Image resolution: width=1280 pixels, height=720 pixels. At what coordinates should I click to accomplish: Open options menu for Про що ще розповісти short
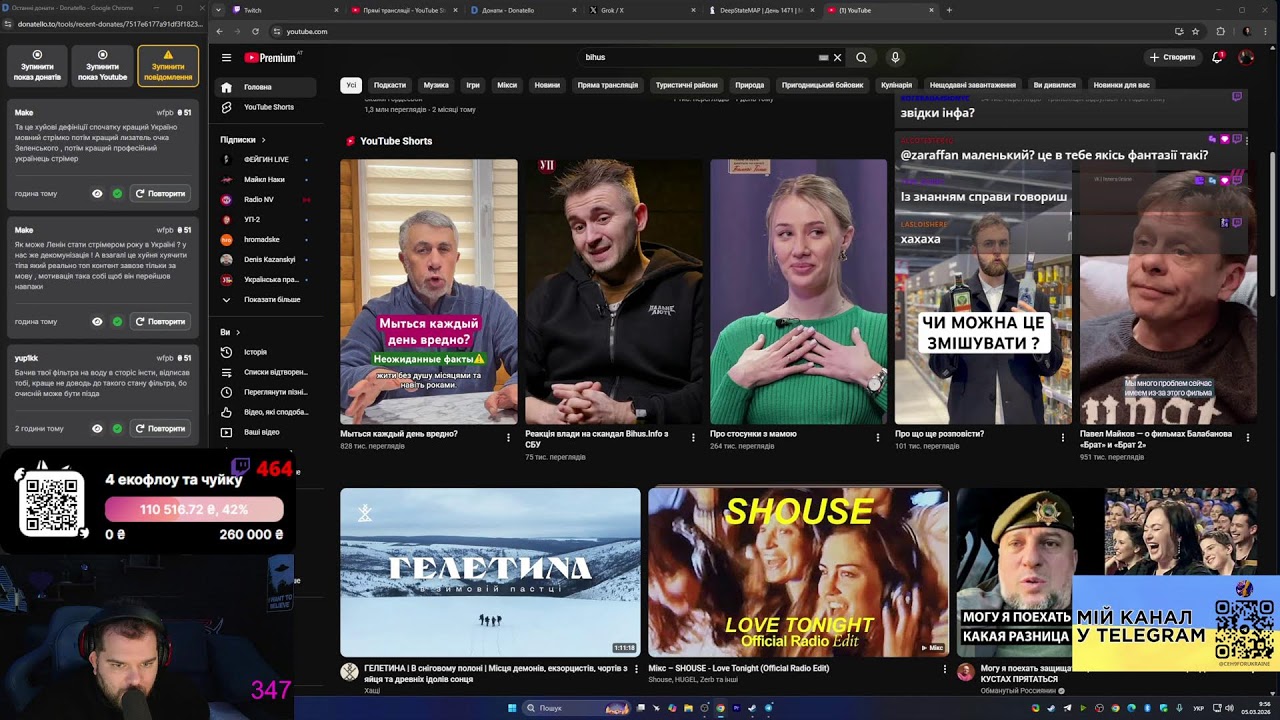(x=1063, y=437)
